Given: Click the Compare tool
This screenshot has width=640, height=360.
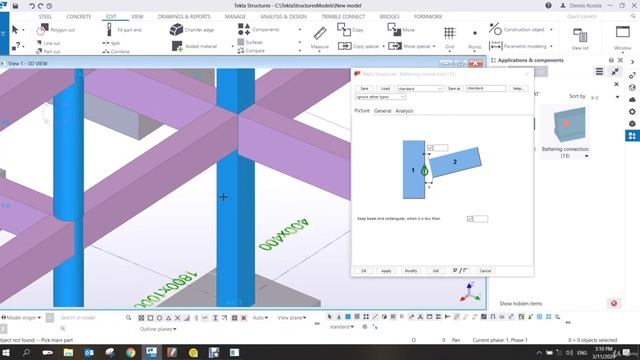Looking at the screenshot, I should pos(251,51).
